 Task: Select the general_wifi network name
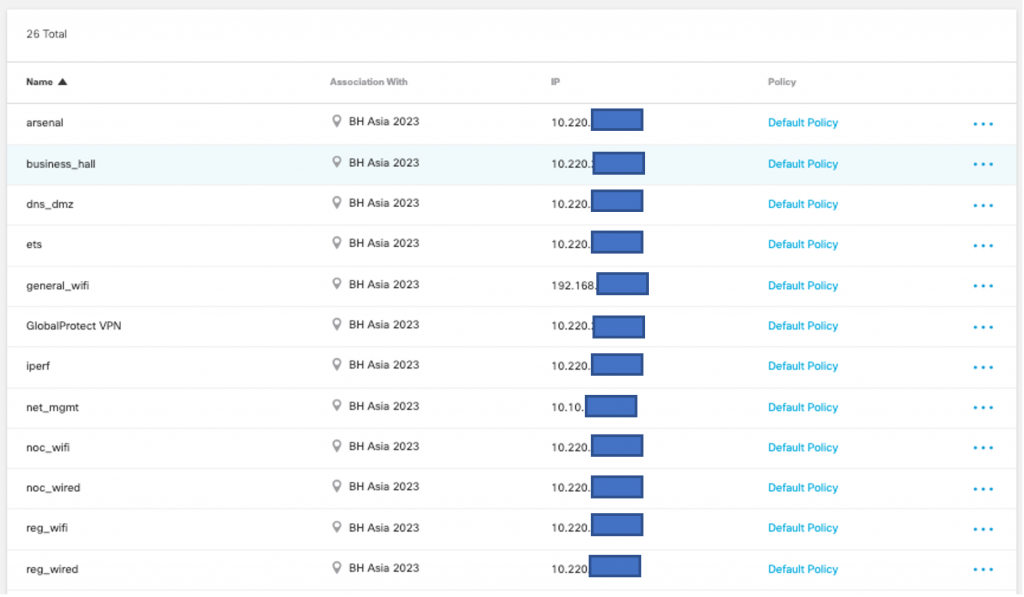click(58, 286)
